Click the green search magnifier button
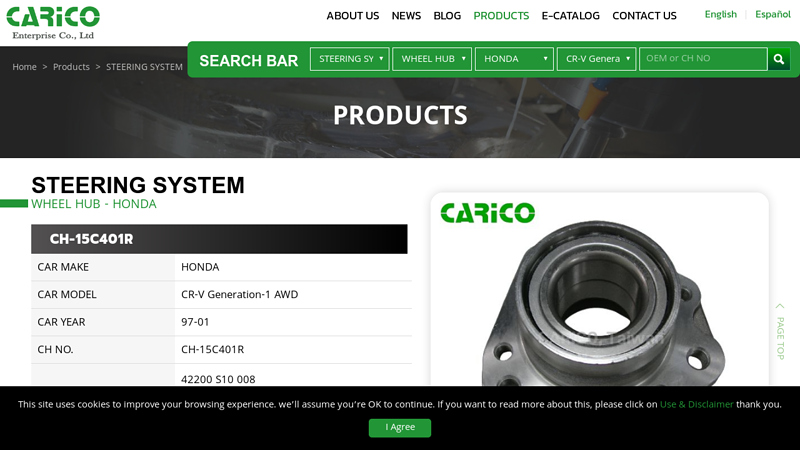Image resolution: width=800 pixels, height=450 pixels. pos(779,59)
